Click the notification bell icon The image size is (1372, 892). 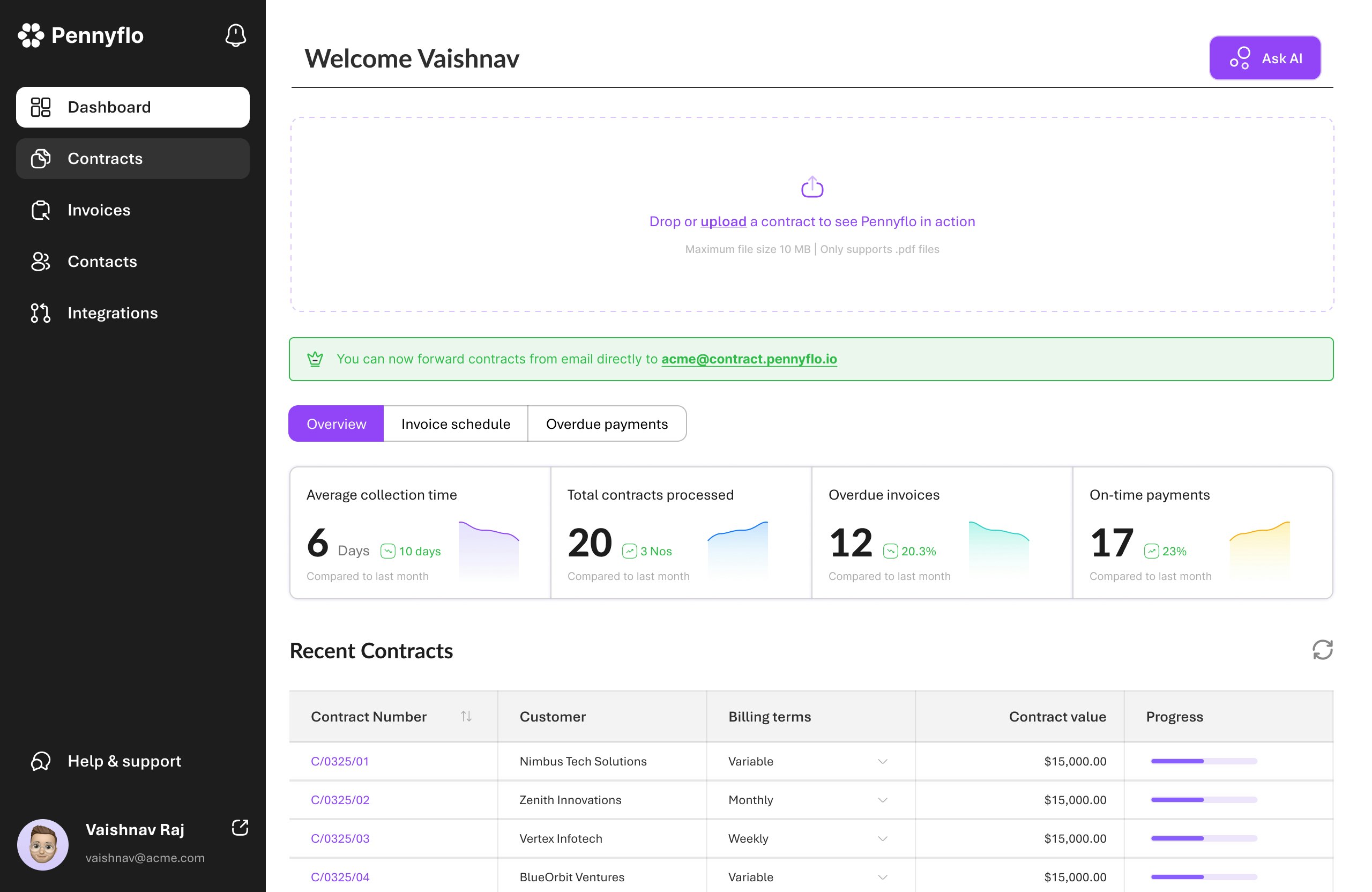click(235, 36)
